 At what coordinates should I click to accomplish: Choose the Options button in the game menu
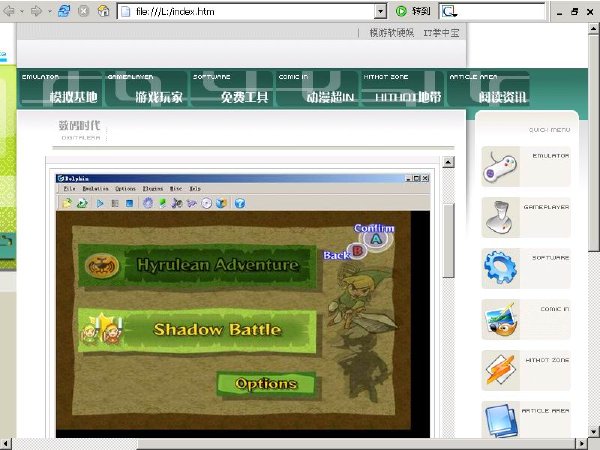266,384
